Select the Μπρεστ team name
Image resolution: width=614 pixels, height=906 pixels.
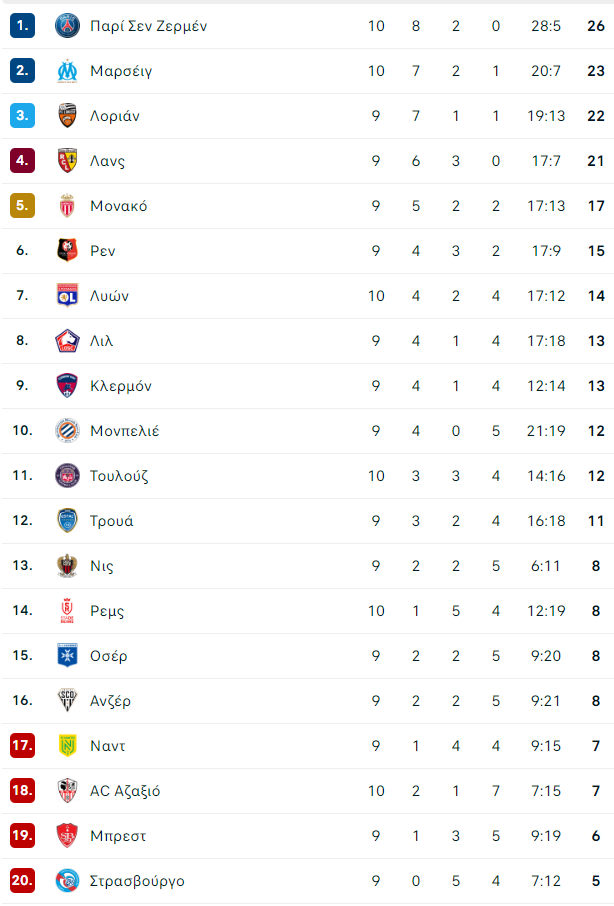(x=118, y=836)
